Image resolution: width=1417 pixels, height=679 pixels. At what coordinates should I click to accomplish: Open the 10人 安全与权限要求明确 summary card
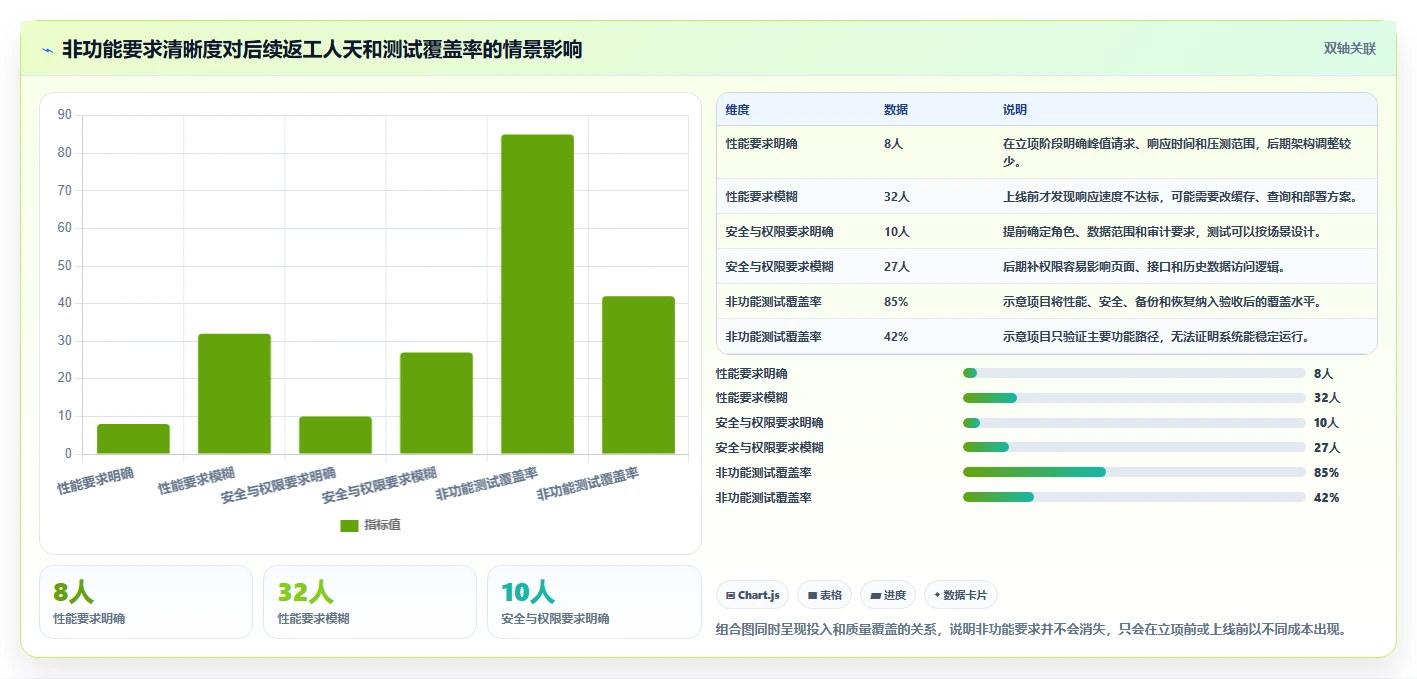tap(594, 602)
